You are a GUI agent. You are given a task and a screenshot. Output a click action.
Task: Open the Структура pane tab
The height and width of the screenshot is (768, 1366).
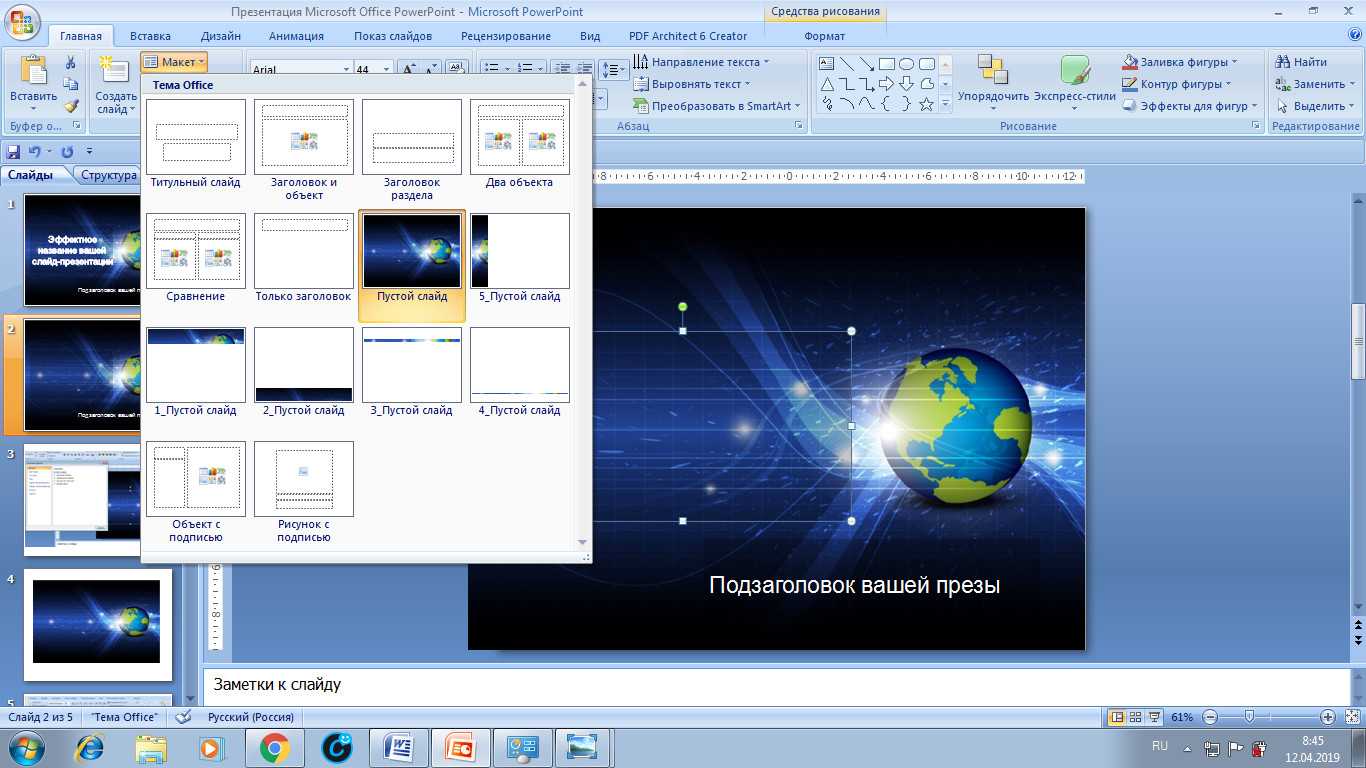coord(109,175)
